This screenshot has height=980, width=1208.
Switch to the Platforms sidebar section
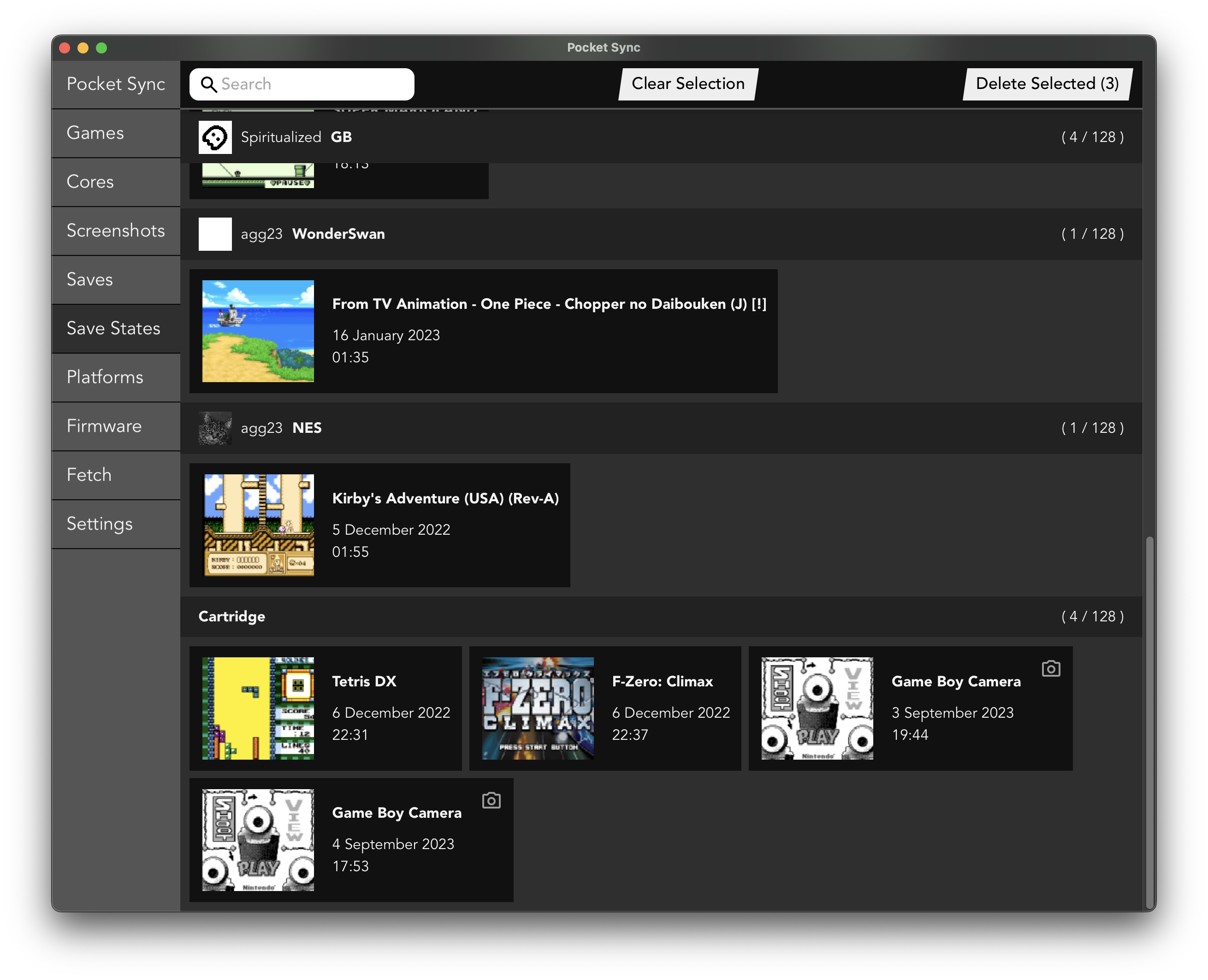[x=116, y=377]
